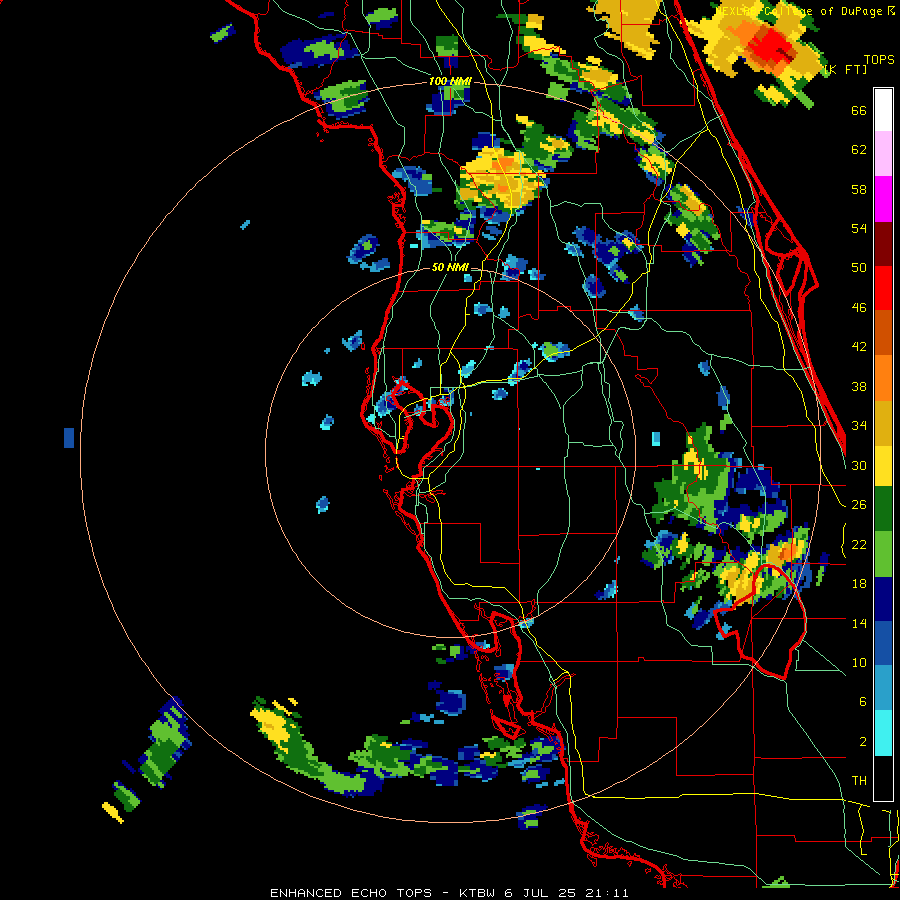Image resolution: width=900 pixels, height=900 pixels.
Task: Click the "K FT" units label
Action: click(x=845, y=70)
